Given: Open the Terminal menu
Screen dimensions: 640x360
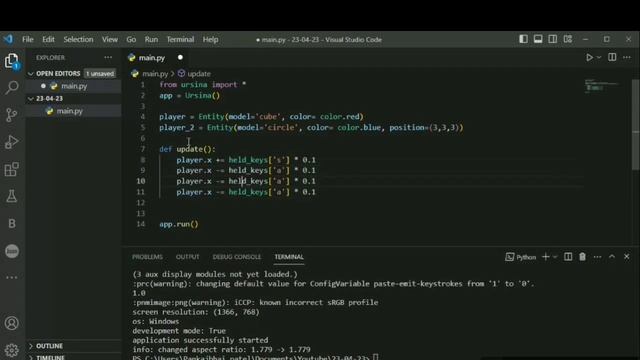Looking at the screenshot, I should 180,40.
